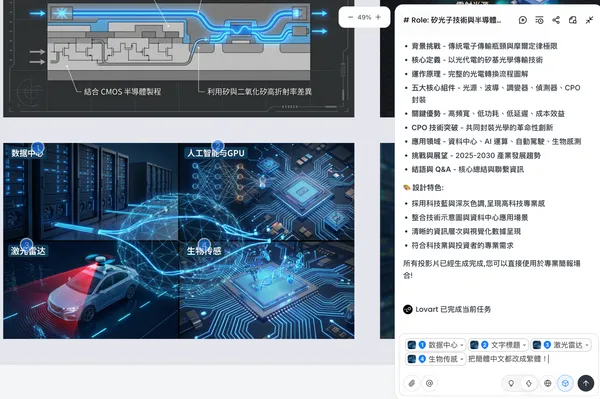Click marker 4 on the 生物传感 label

(204, 244)
